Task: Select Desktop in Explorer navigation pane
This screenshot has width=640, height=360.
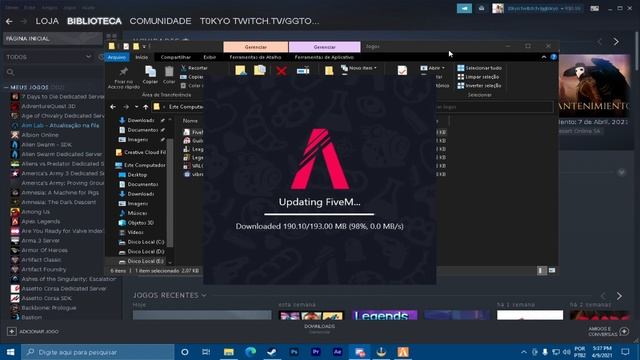Action: 133,175
